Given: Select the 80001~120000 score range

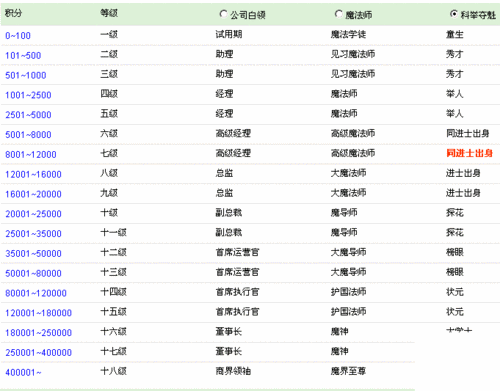Looking at the screenshot, I should click(36, 293).
